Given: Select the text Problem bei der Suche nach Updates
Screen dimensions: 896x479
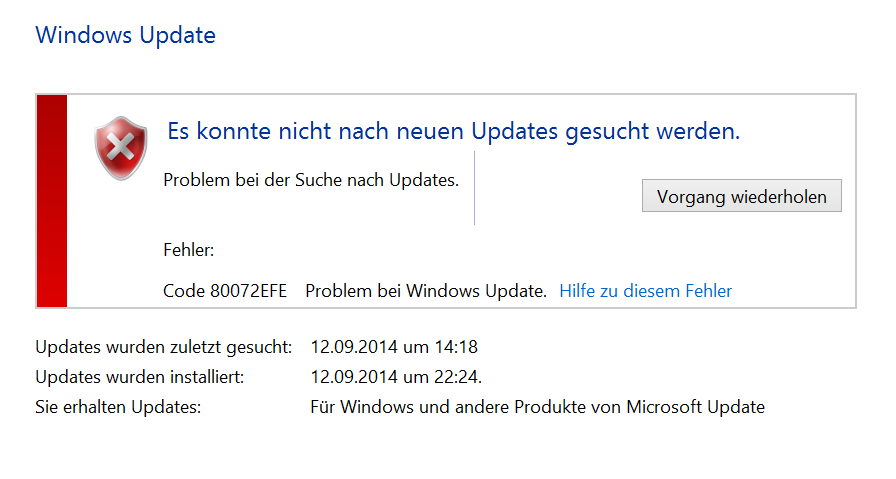Looking at the screenshot, I should (x=311, y=180).
